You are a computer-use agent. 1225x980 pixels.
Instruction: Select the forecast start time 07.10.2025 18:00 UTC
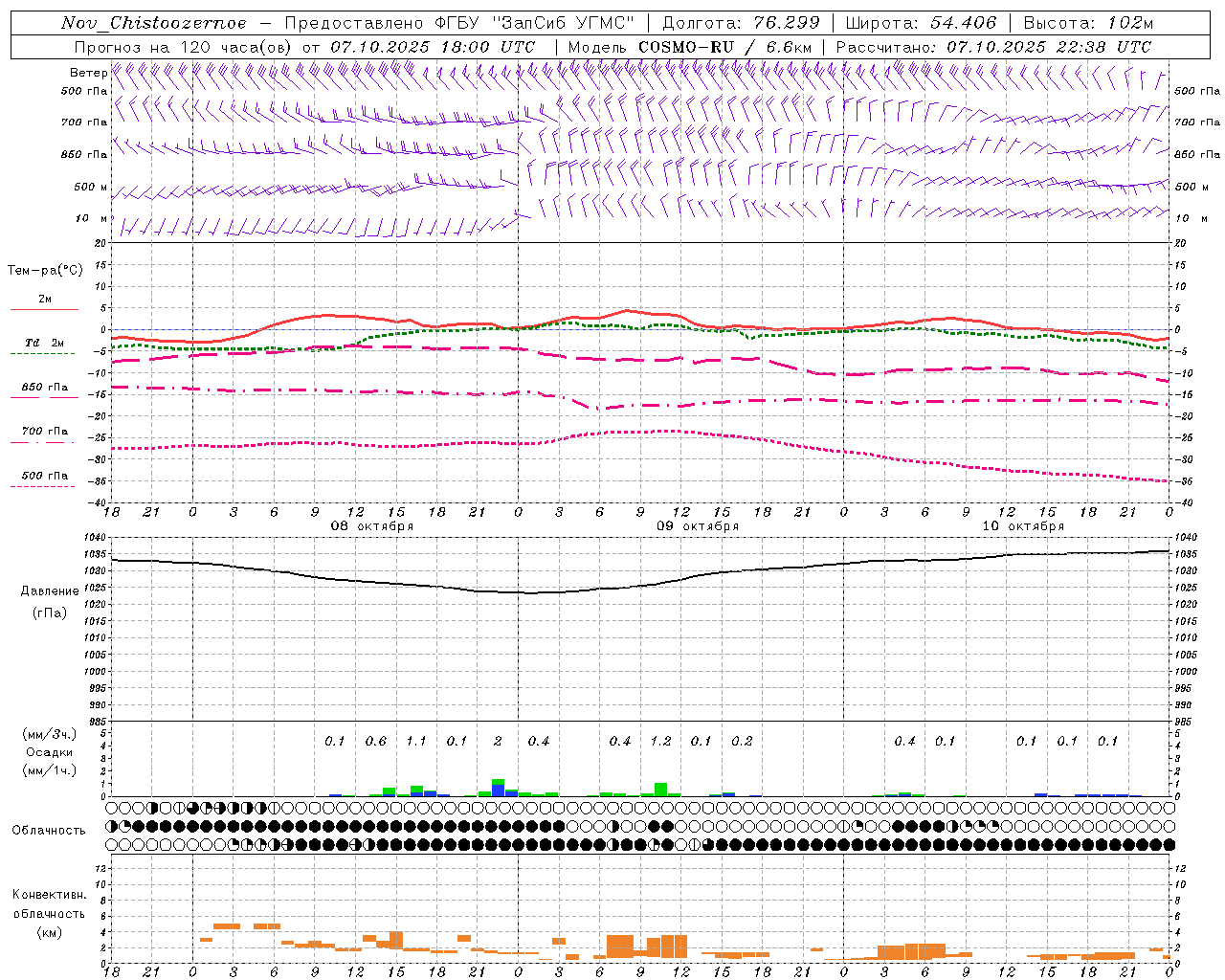pyautogui.click(x=433, y=47)
